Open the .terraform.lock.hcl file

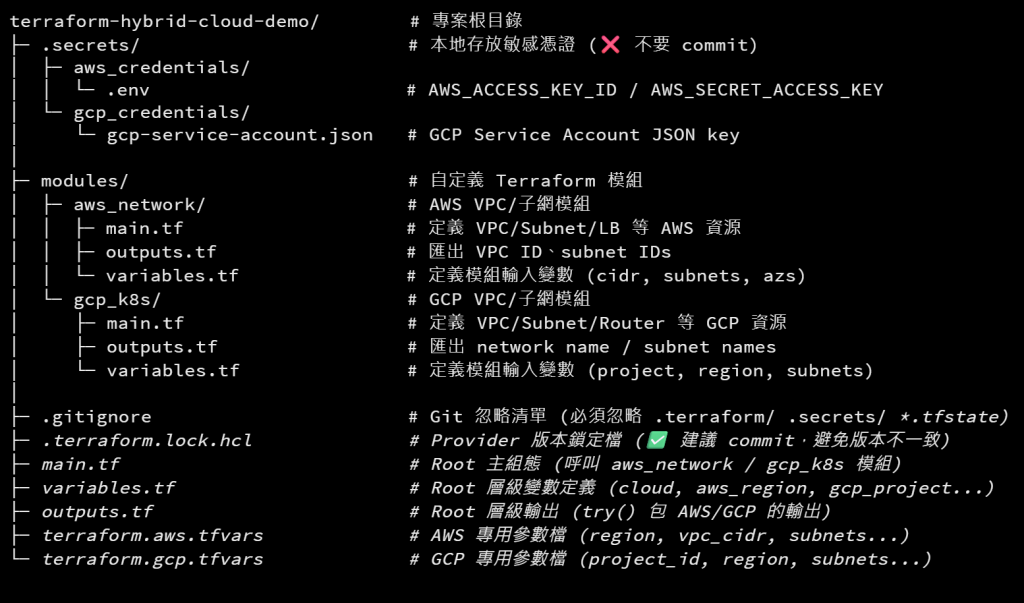[x=147, y=440]
